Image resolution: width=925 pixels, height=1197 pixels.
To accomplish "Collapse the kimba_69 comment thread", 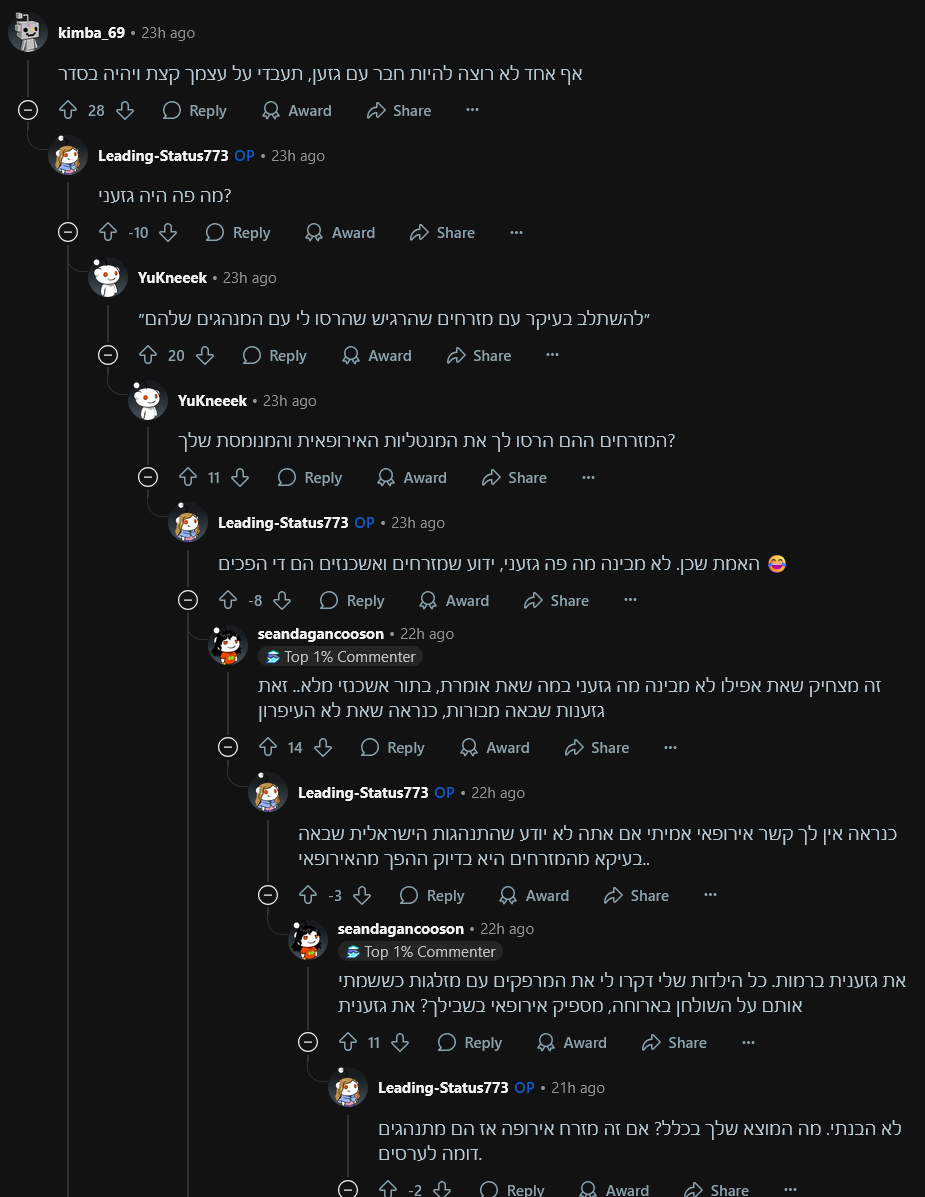I will (x=28, y=110).
